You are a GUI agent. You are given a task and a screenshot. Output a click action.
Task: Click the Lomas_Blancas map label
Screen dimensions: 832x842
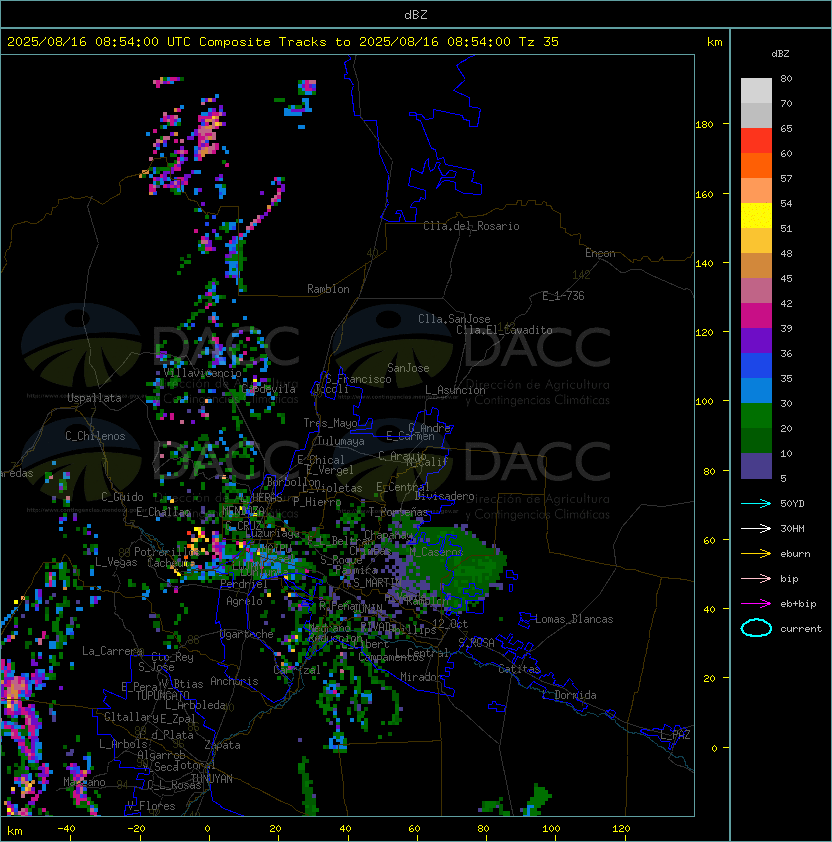coord(574,619)
